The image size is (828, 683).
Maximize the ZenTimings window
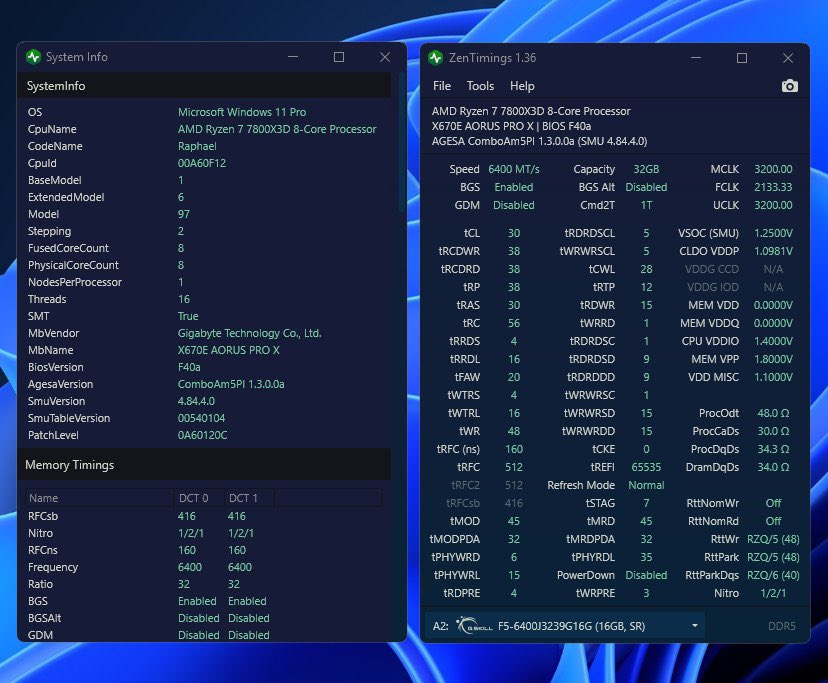742,58
